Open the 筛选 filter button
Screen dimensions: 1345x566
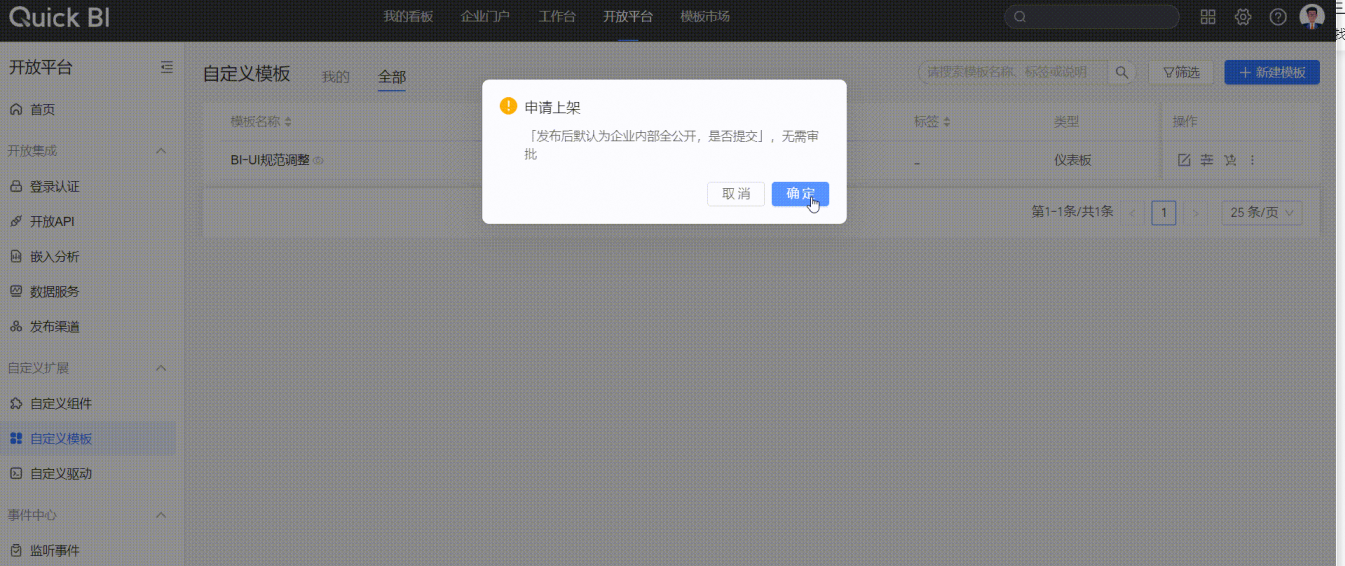click(x=1181, y=72)
